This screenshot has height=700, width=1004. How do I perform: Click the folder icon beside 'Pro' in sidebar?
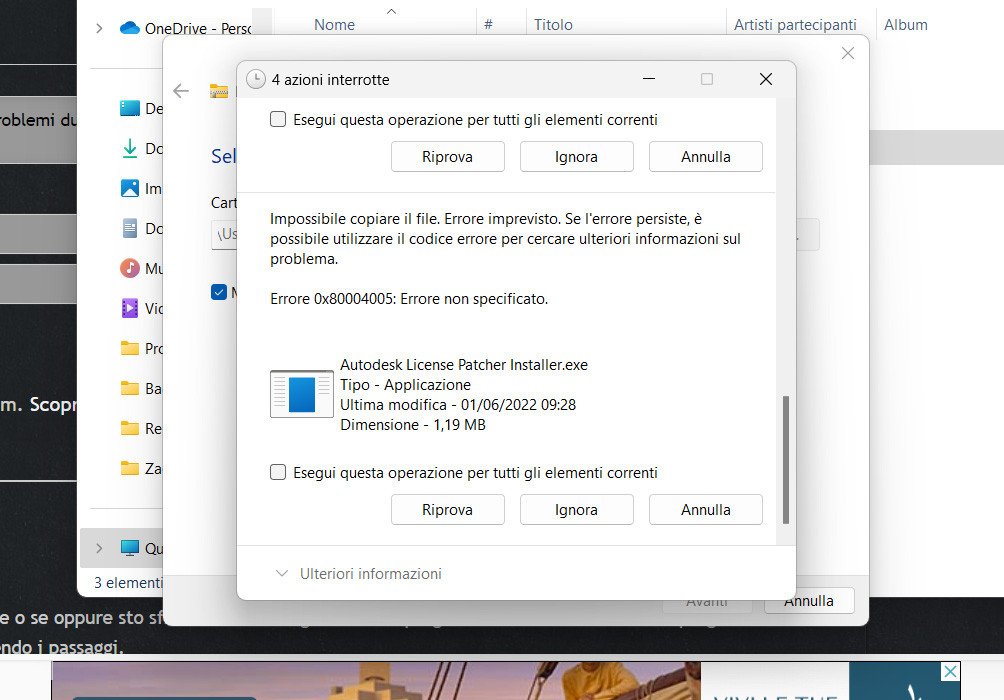pos(129,348)
